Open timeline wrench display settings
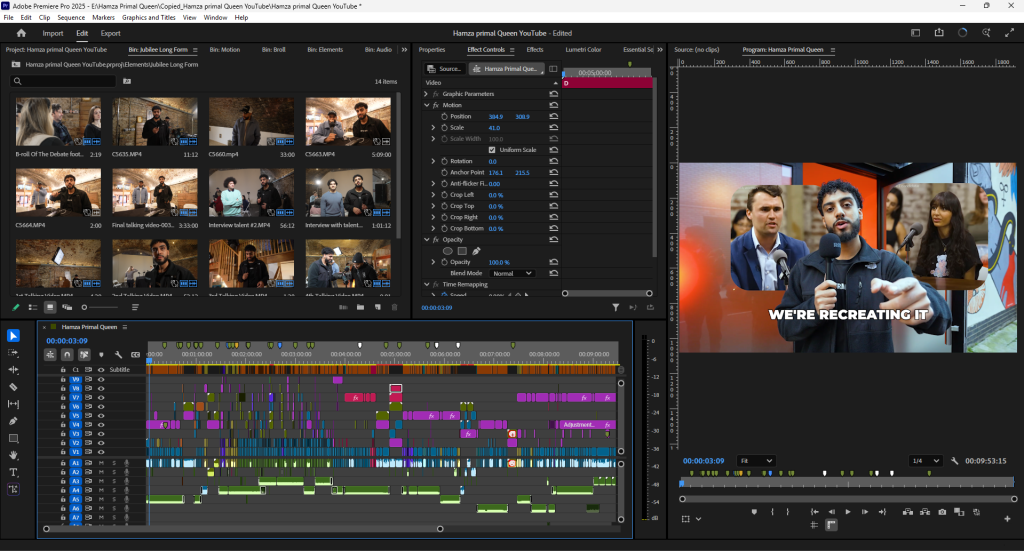This screenshot has width=1024, height=551. click(118, 354)
